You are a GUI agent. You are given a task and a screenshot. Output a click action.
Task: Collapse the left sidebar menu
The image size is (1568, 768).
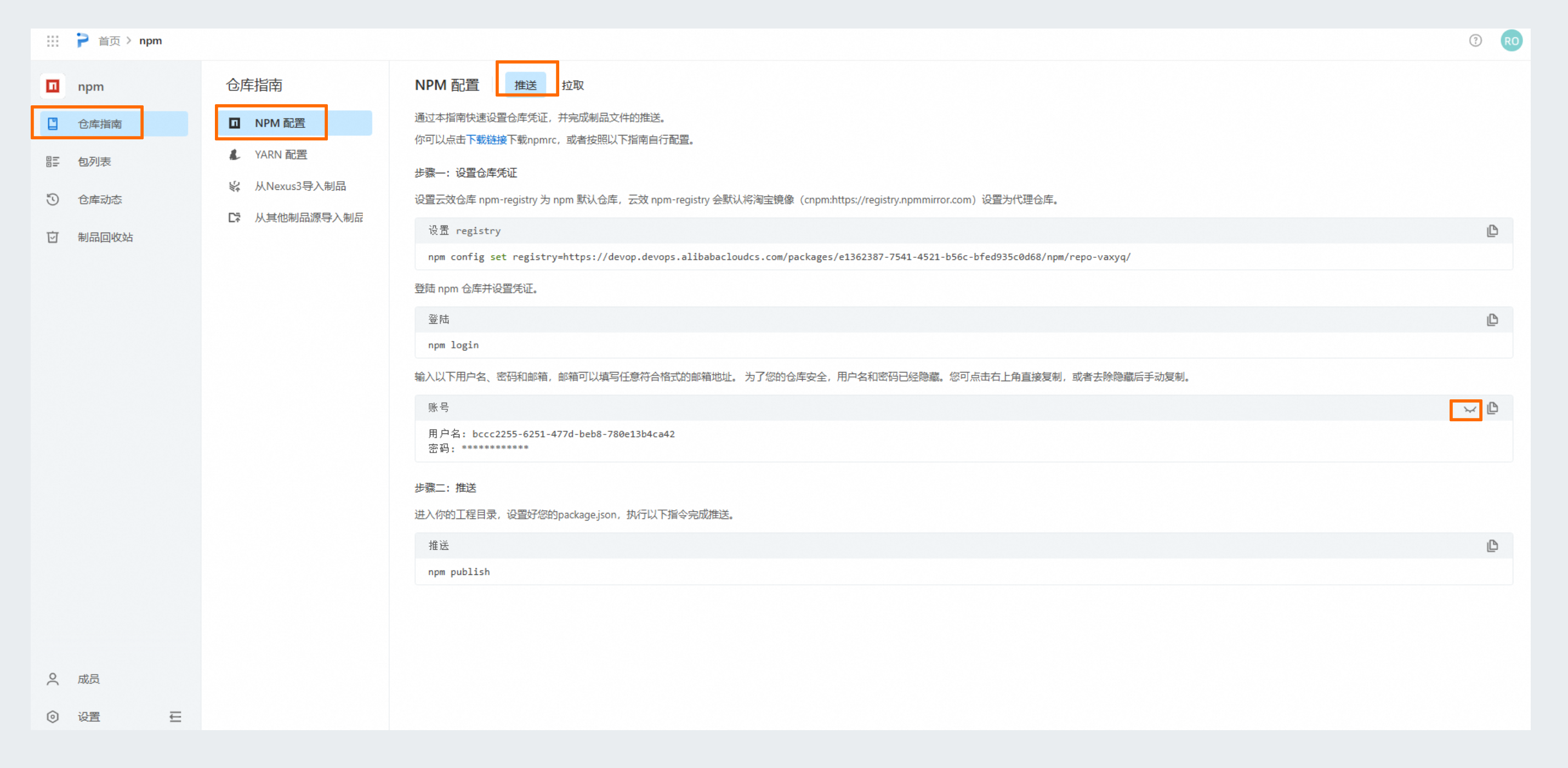[x=175, y=716]
